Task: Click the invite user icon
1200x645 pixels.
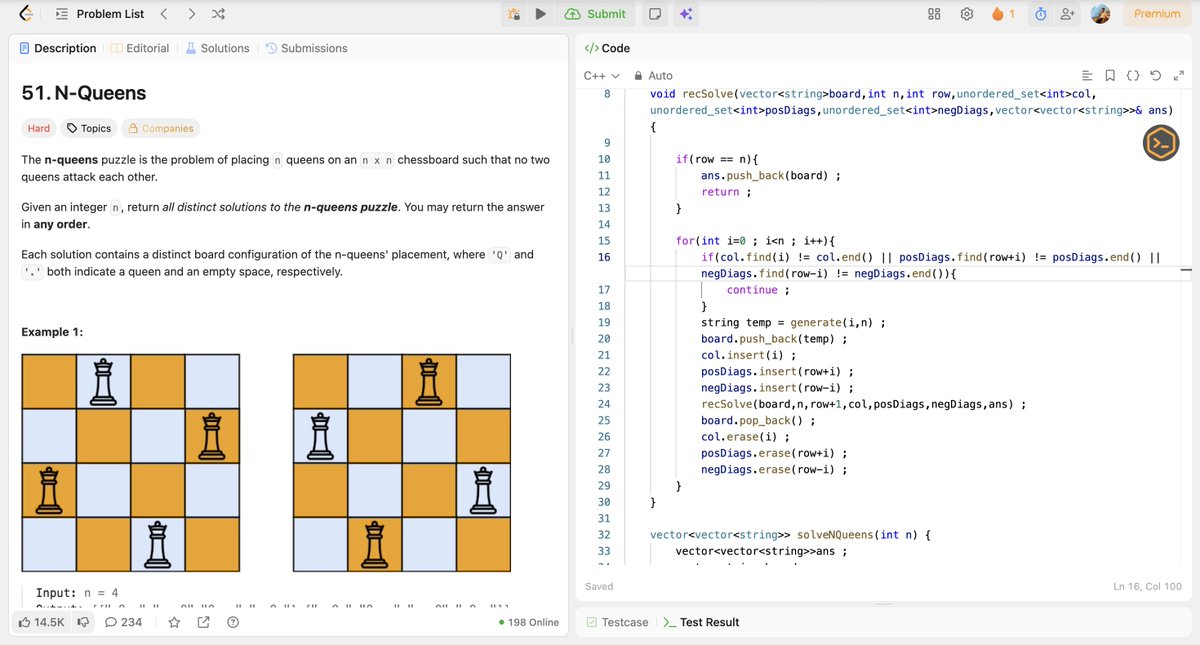Action: (1067, 14)
